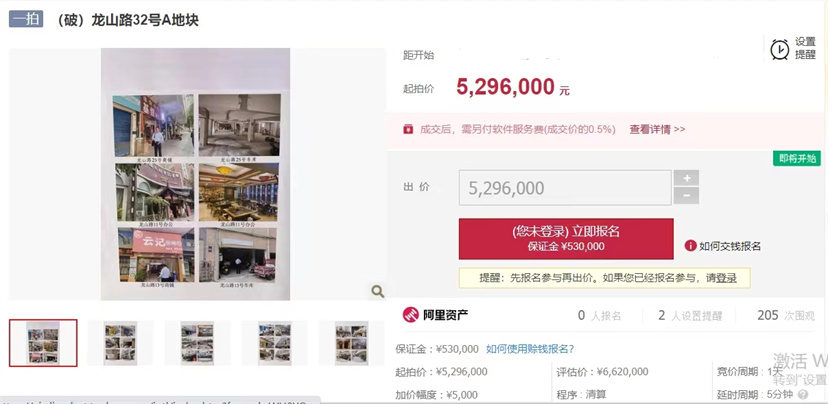Click the red info icon beside 如何交钱报名
Viewport: 828px width, 404px height.
(690, 246)
